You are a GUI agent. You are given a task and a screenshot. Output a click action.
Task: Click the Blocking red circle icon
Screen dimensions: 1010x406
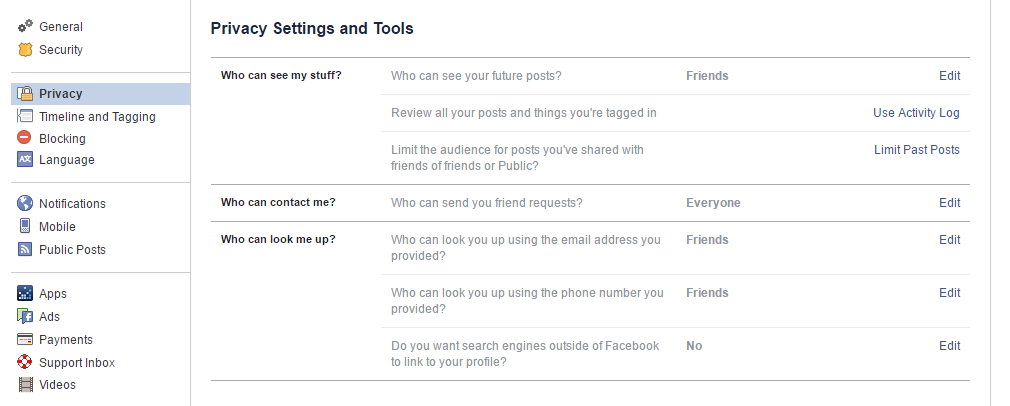26,139
